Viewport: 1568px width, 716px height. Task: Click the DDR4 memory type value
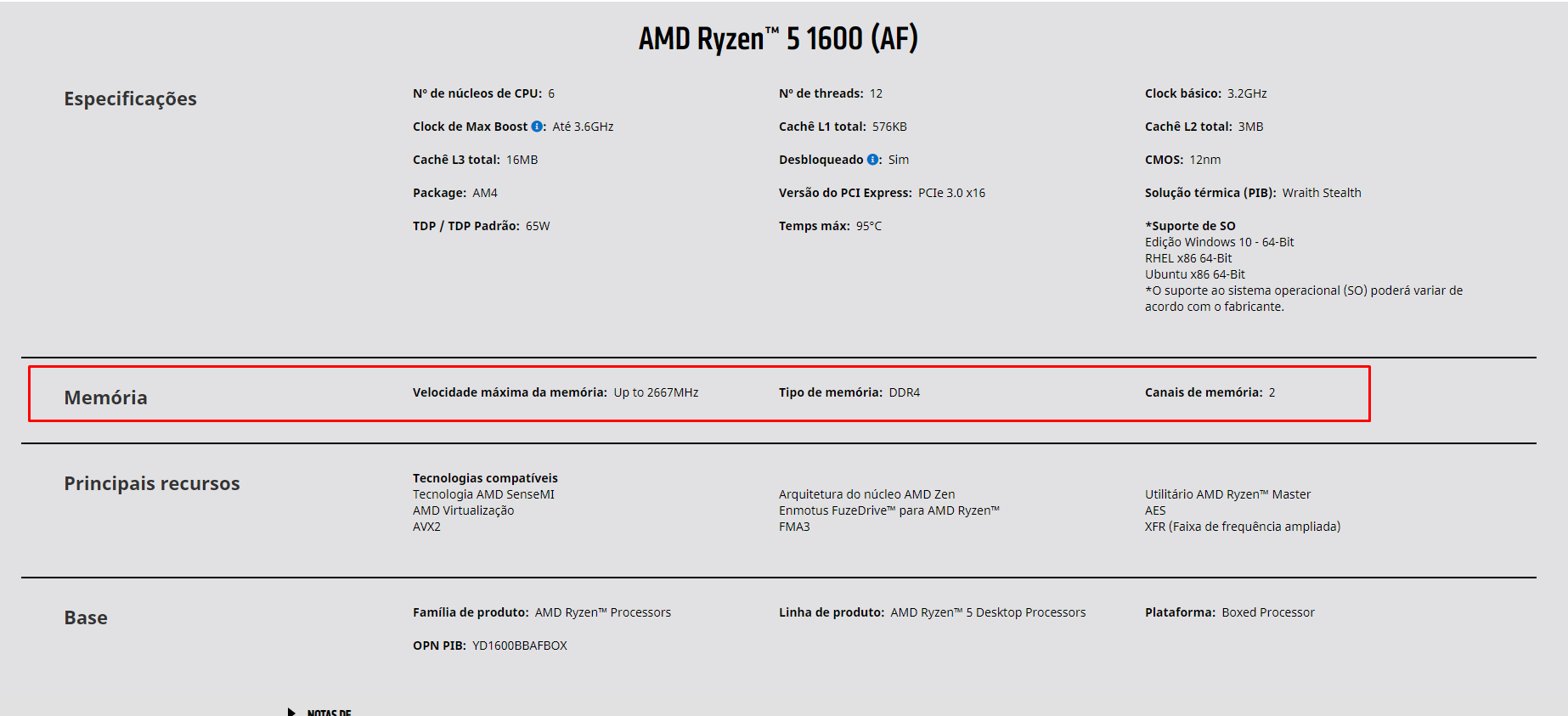(x=905, y=392)
